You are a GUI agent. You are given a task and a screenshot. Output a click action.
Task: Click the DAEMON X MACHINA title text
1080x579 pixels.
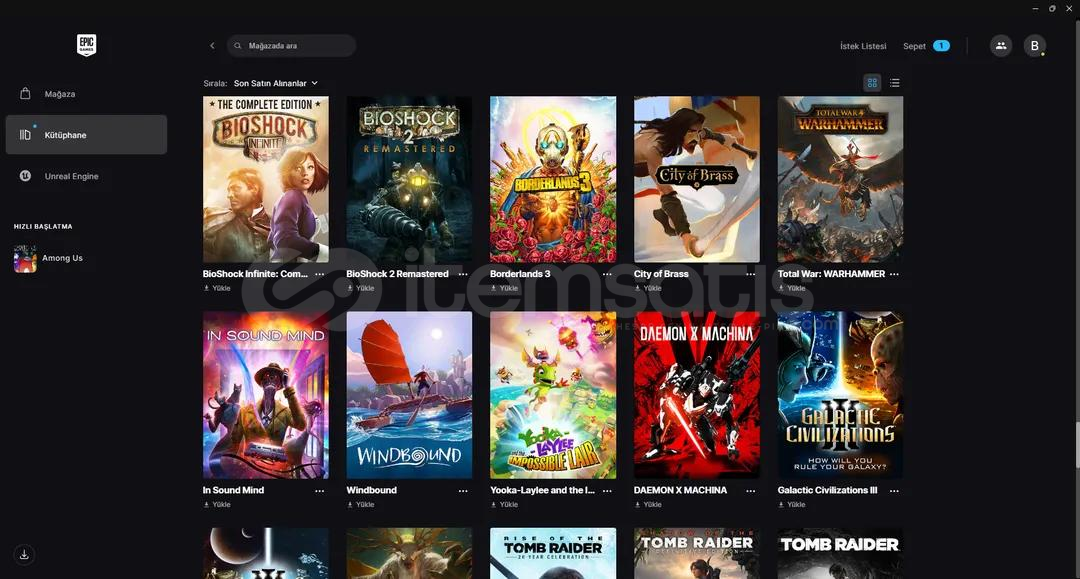681,490
